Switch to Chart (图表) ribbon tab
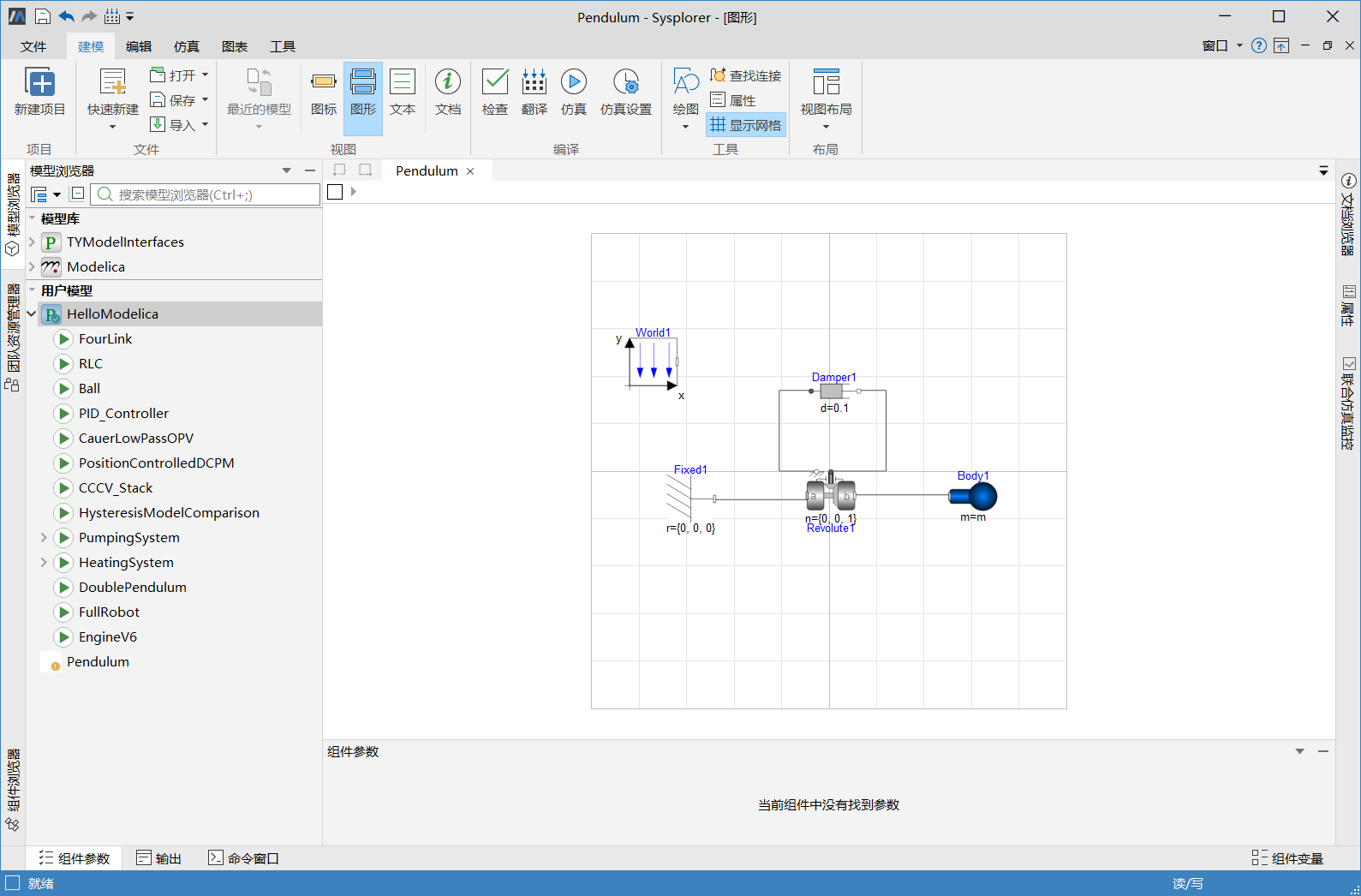Viewport: 1361px width, 896px height. click(x=235, y=46)
